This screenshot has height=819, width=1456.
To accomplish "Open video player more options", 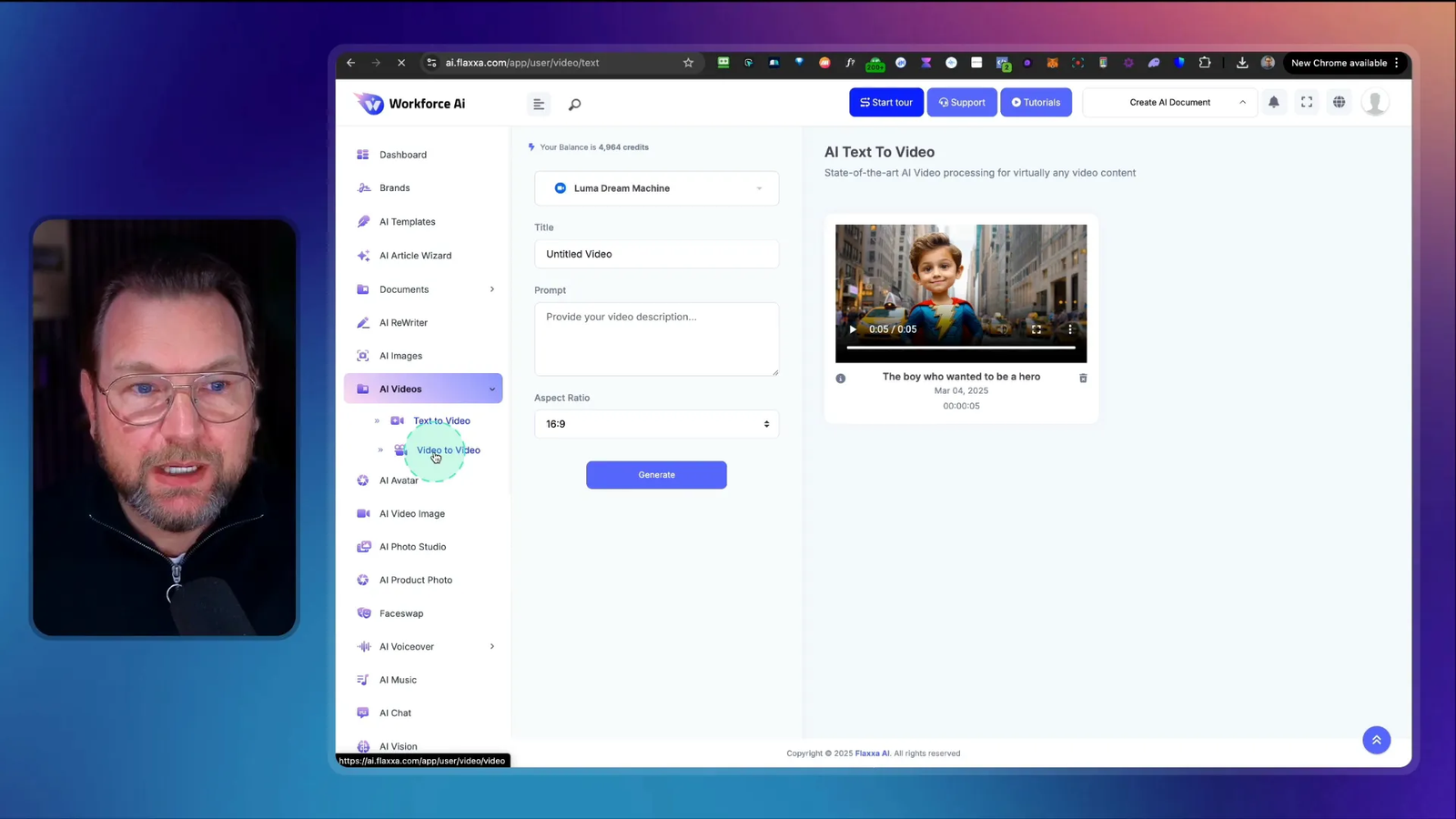I will [1070, 329].
